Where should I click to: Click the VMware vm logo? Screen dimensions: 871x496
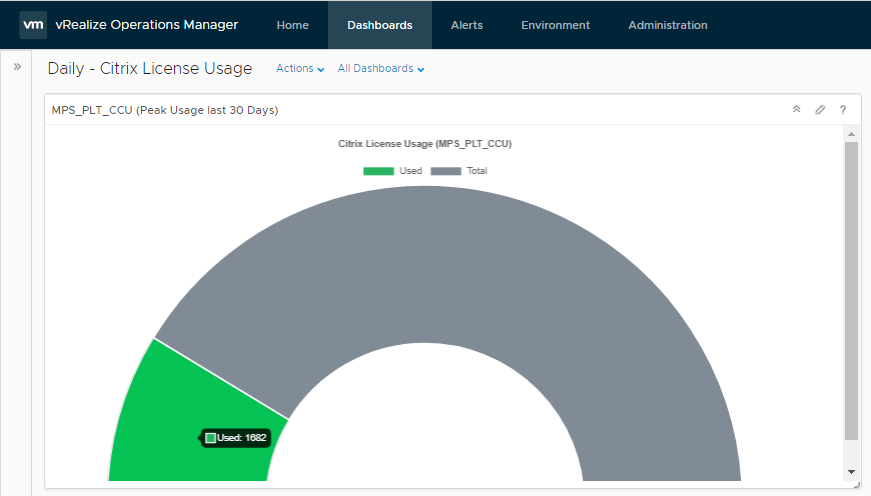33,25
